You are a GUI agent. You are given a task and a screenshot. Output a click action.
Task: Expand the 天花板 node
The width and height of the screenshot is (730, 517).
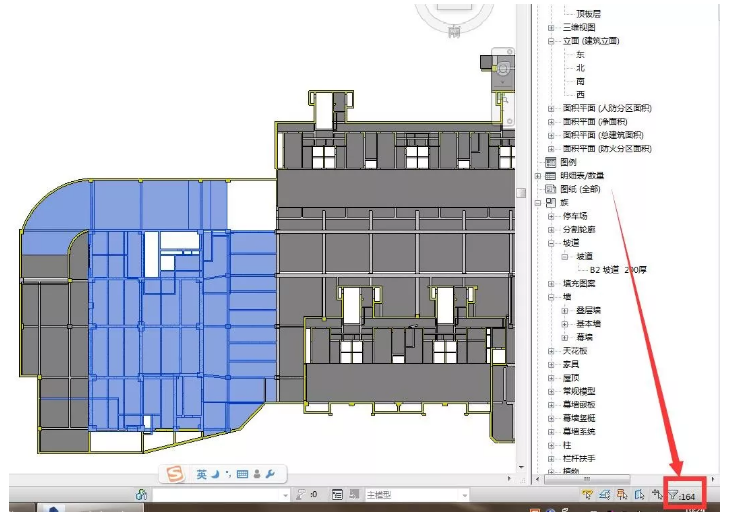[551, 351]
